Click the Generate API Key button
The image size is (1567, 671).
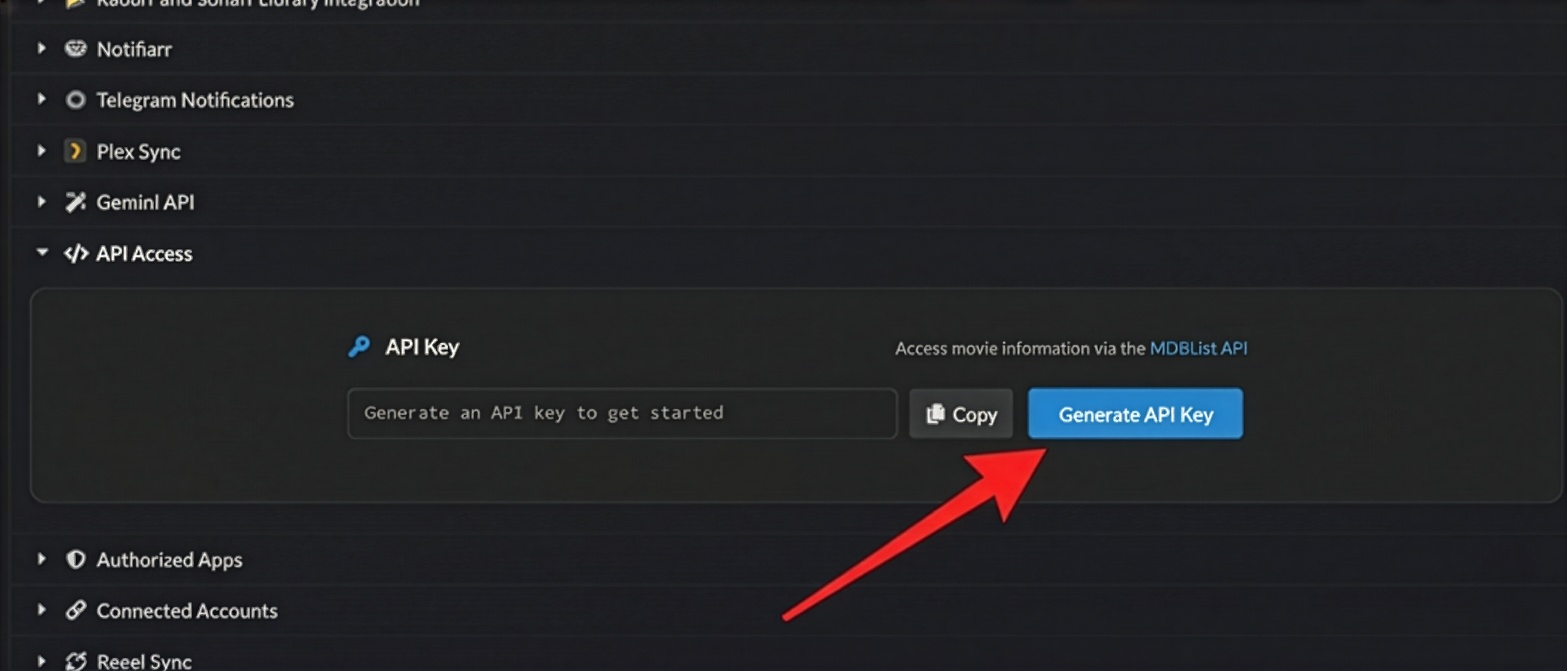point(1135,414)
